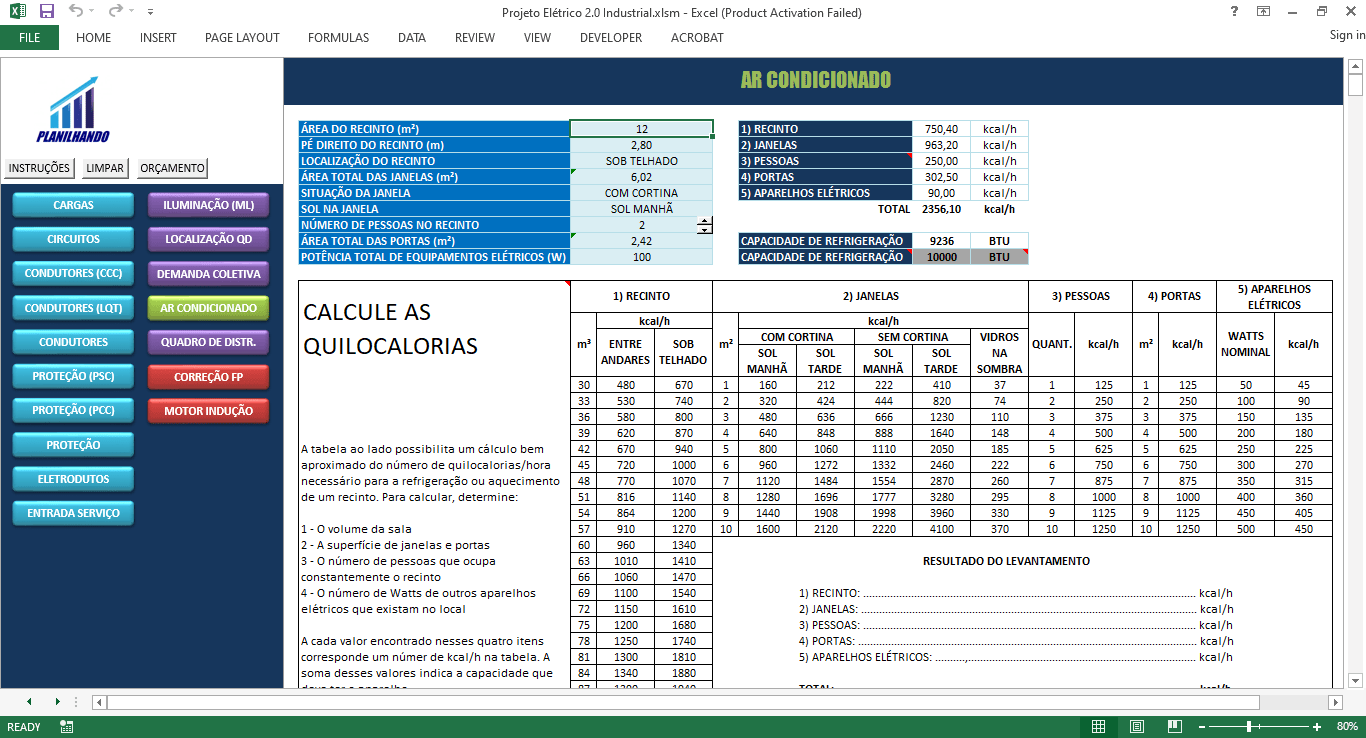1366x738 pixels.
Task: Open Ribbon Display Options icon
Action: point(1264,12)
